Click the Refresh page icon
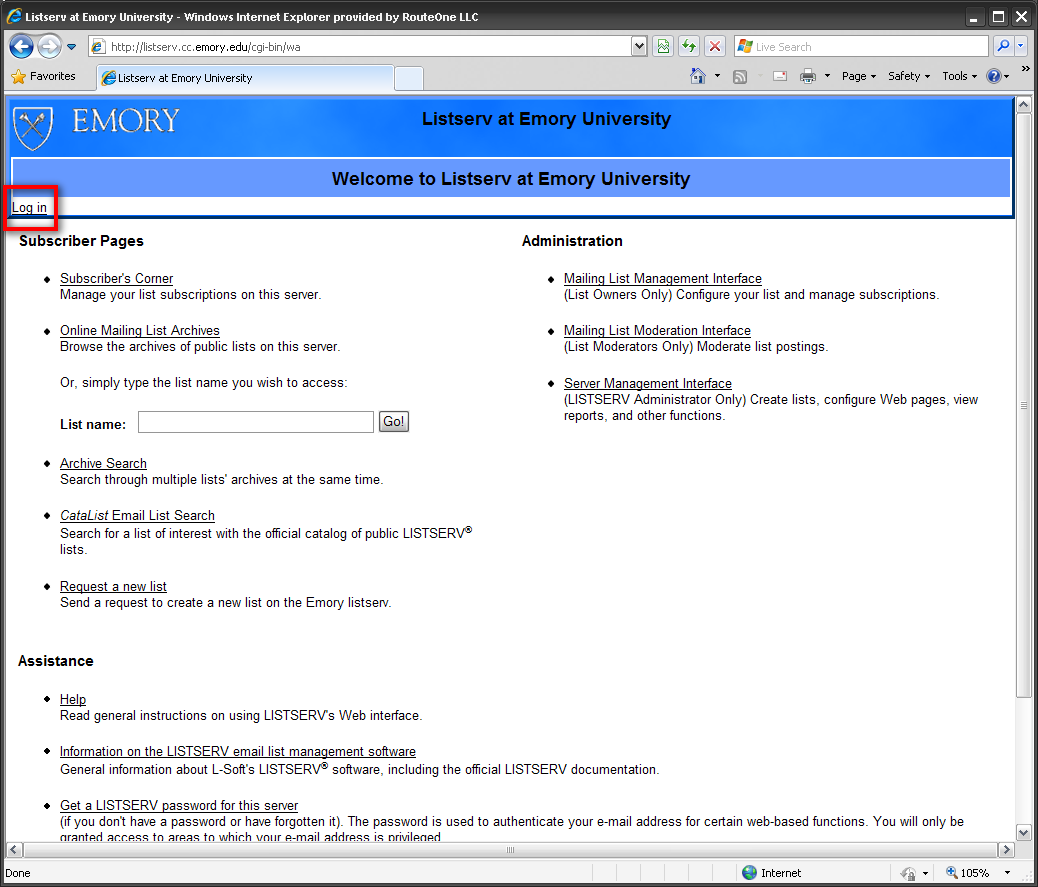Screen dimensions: 1038x887 pyautogui.click(x=689, y=46)
